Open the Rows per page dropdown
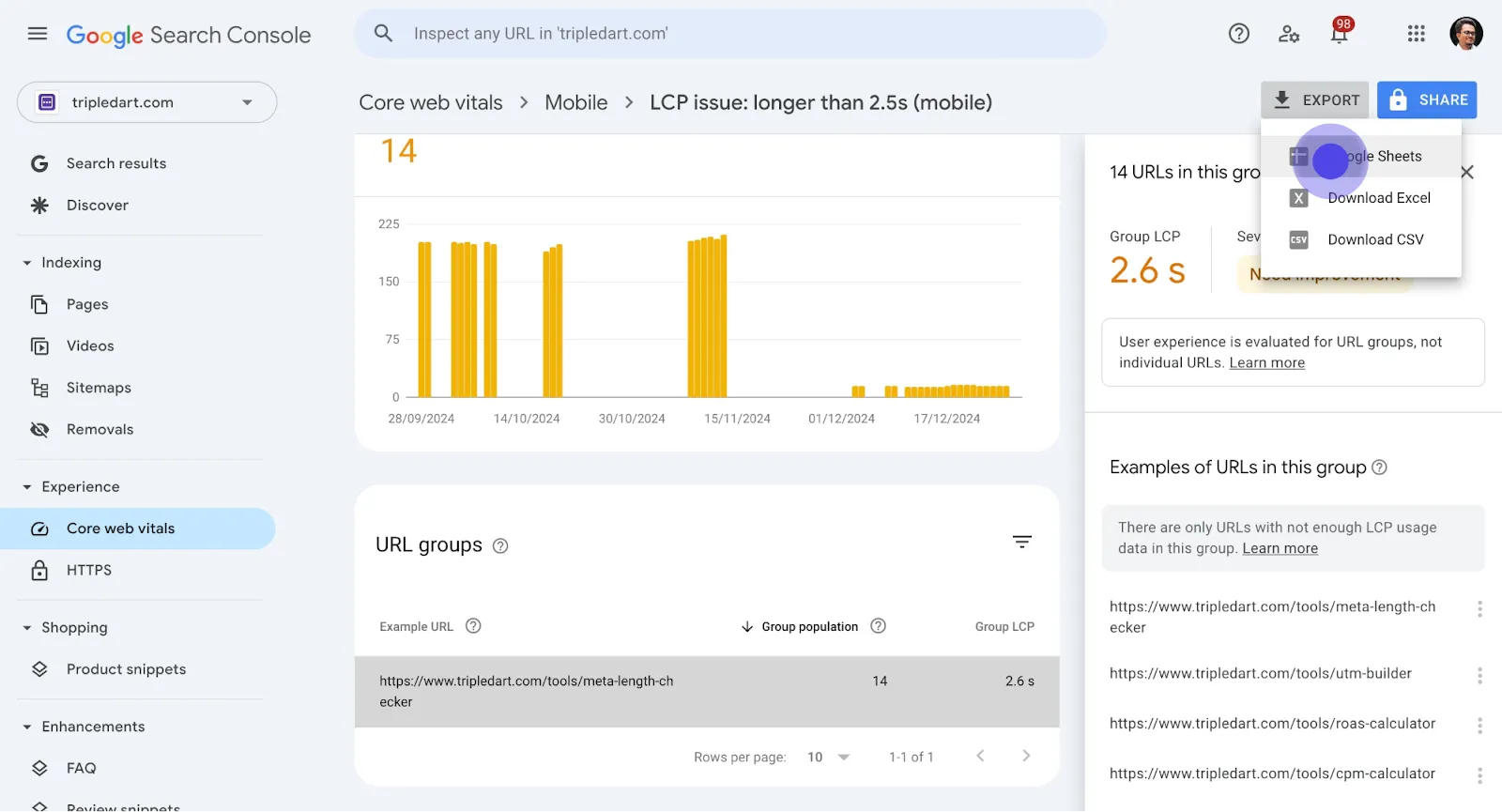Image resolution: width=1502 pixels, height=812 pixels. pyautogui.click(x=829, y=757)
